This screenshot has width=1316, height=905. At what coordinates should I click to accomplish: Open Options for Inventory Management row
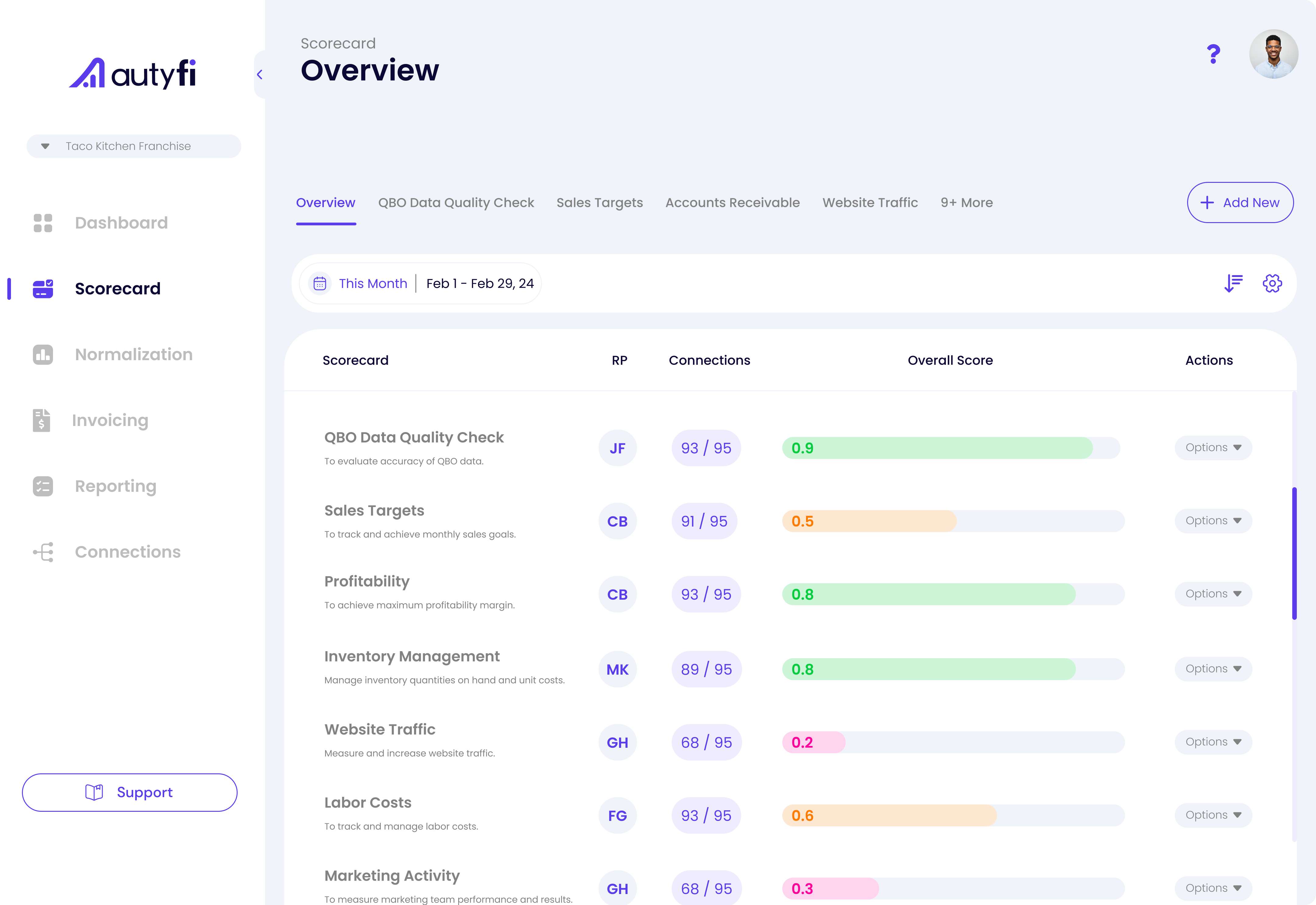(x=1213, y=669)
